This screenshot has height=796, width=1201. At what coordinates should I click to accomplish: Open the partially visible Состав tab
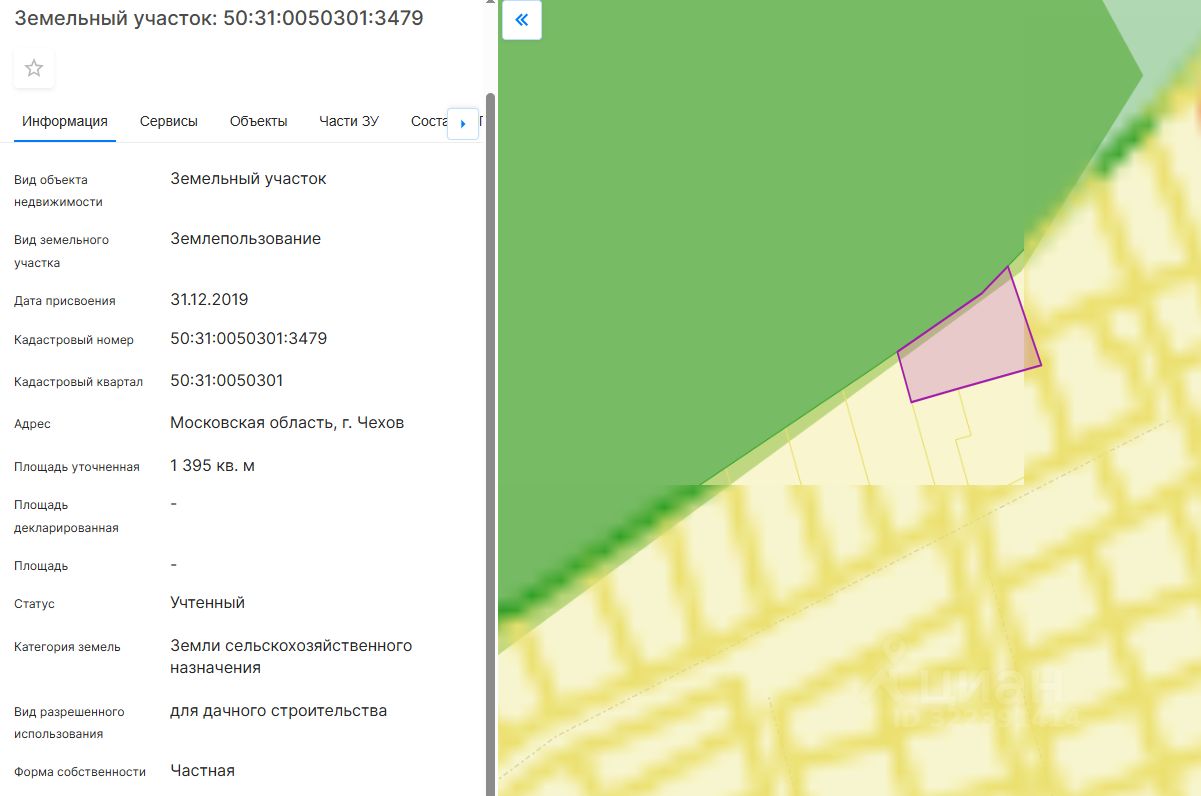point(428,121)
